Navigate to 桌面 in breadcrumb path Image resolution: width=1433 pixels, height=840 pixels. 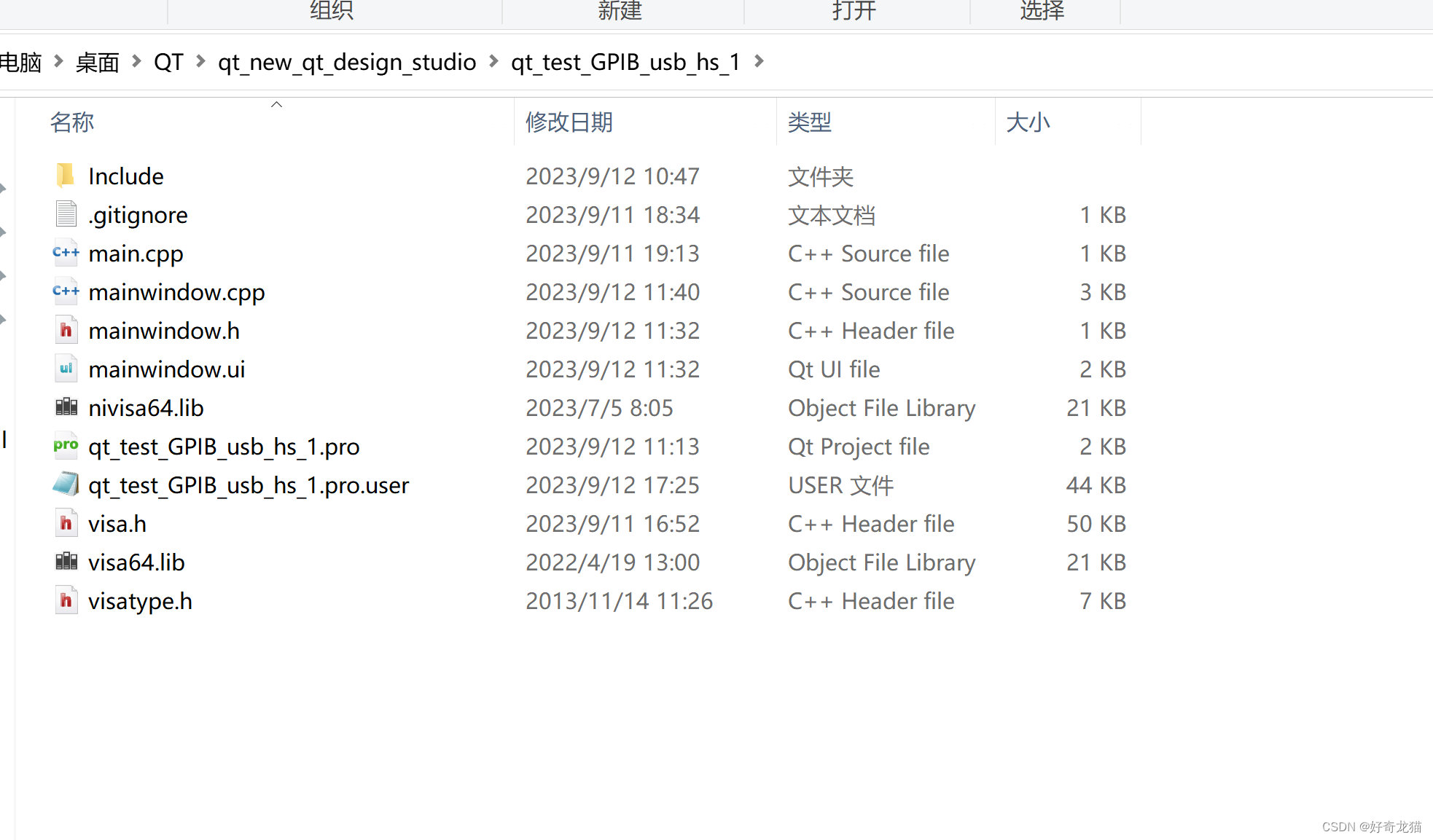pyautogui.click(x=97, y=62)
